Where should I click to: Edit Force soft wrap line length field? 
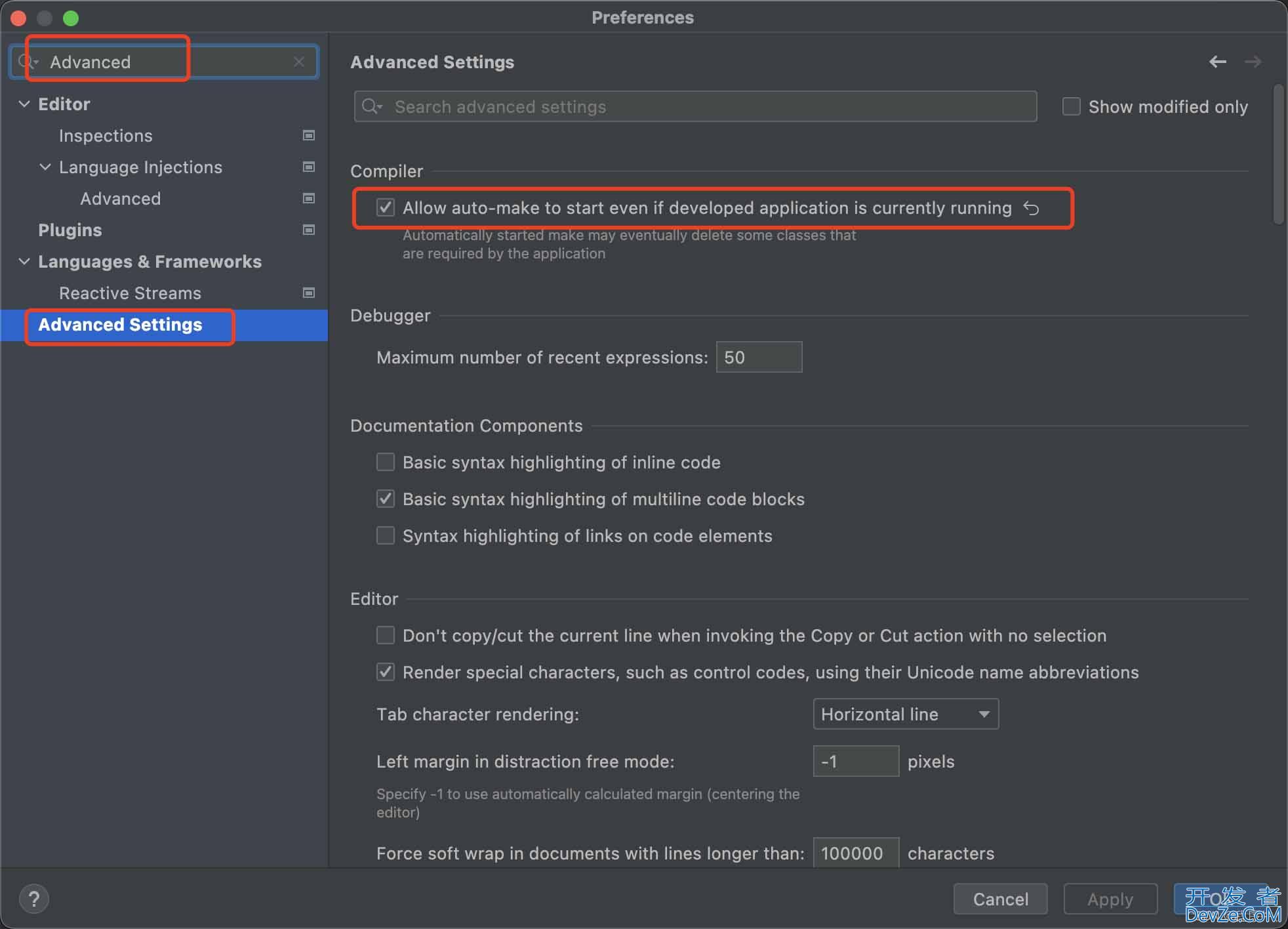856,853
